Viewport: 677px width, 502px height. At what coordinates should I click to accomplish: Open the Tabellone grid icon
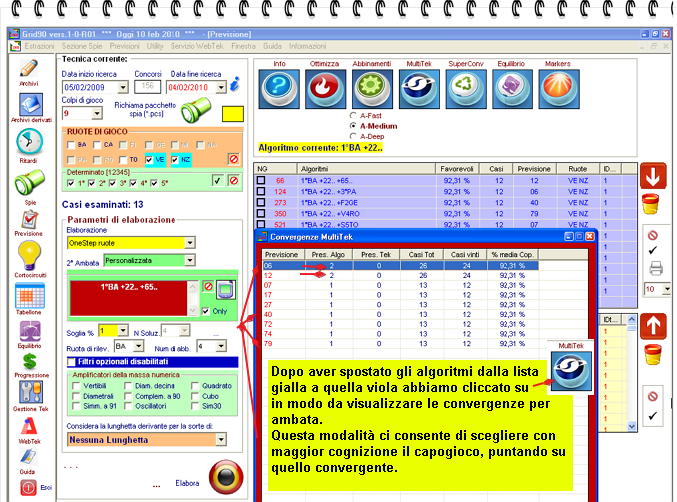click(x=29, y=295)
